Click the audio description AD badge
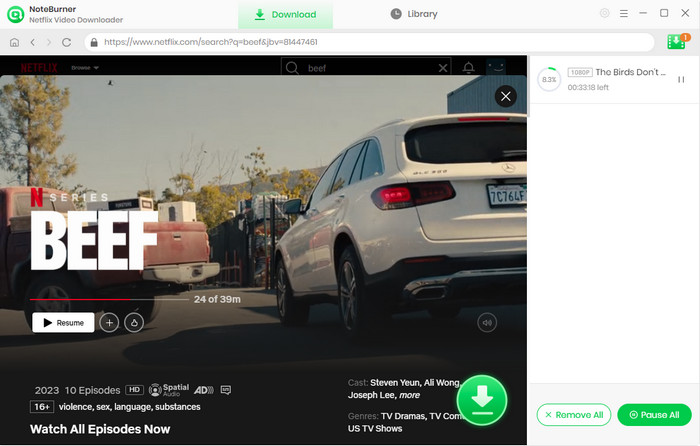This screenshot has height=446, width=700. pyautogui.click(x=204, y=390)
